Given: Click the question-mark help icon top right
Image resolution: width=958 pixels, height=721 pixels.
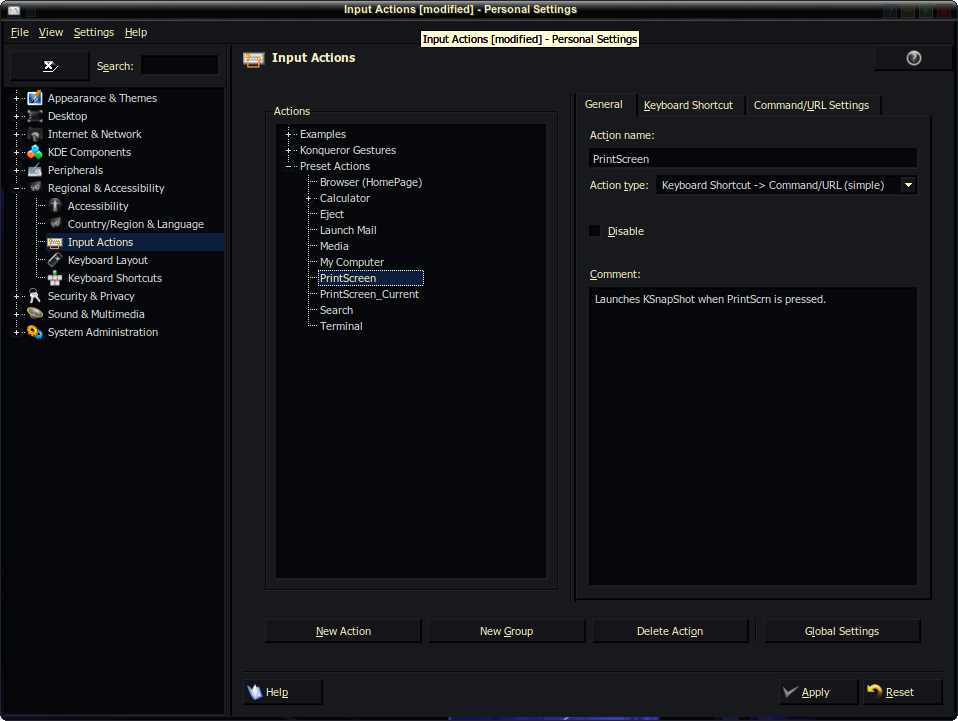Looking at the screenshot, I should tap(913, 58).
